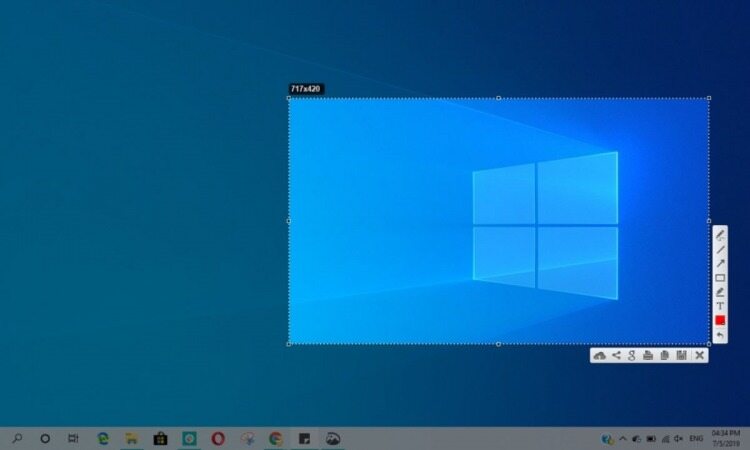Screen dimensions: 750x450
Task: Print the captured screenshot icon
Action: [x=648, y=355]
